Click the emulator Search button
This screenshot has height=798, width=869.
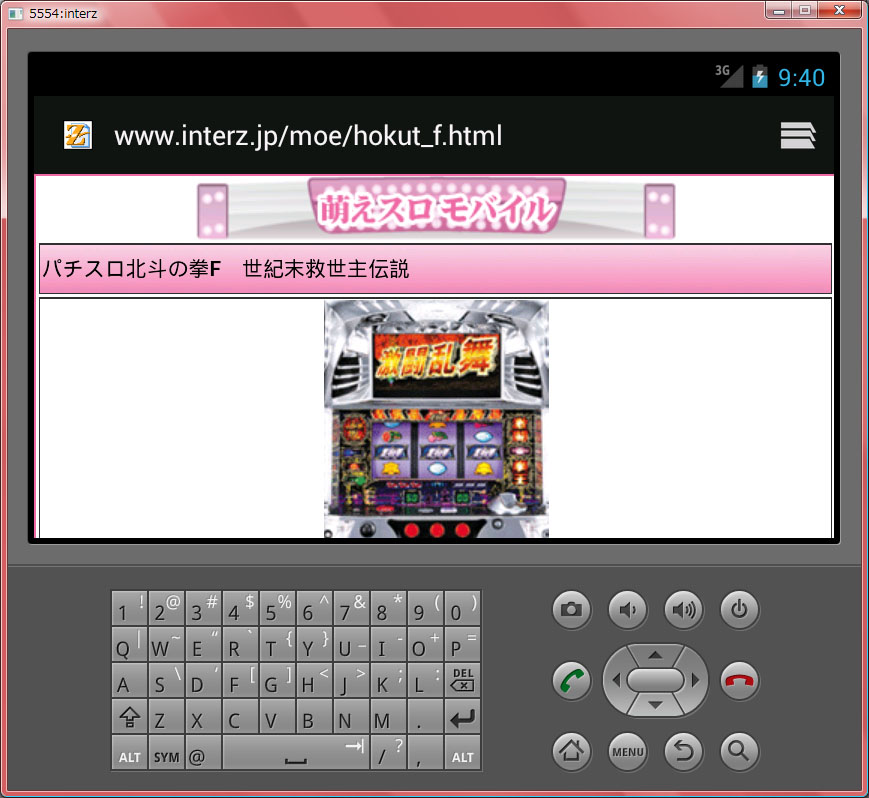point(739,751)
